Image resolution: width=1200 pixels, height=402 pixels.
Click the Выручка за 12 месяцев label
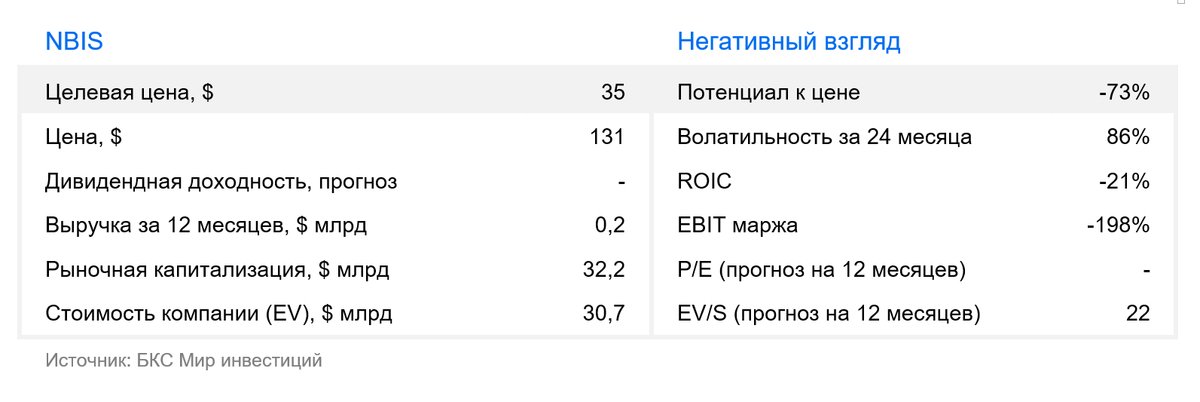[206, 225]
